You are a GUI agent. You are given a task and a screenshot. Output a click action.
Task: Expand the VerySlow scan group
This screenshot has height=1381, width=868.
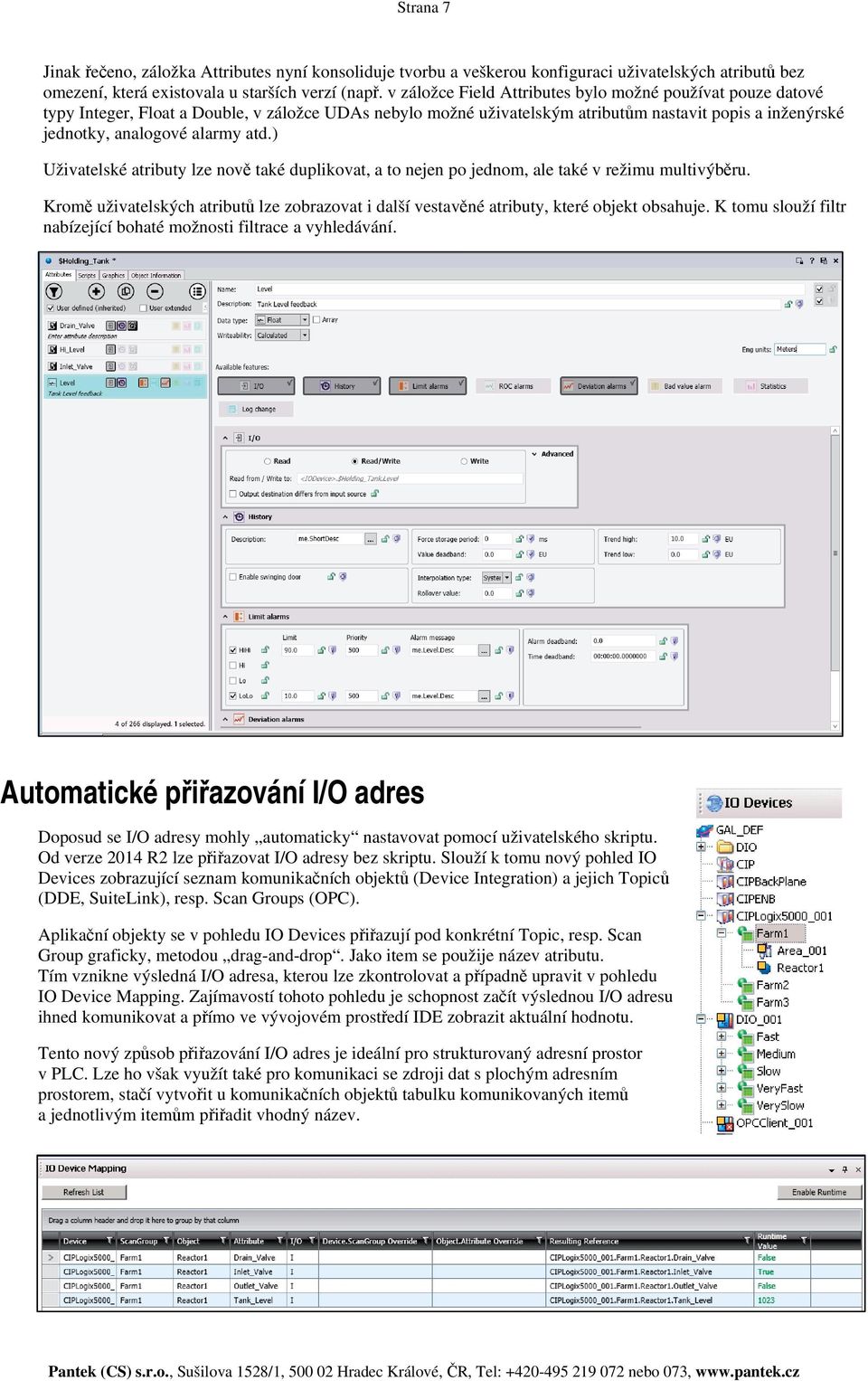point(722,1105)
